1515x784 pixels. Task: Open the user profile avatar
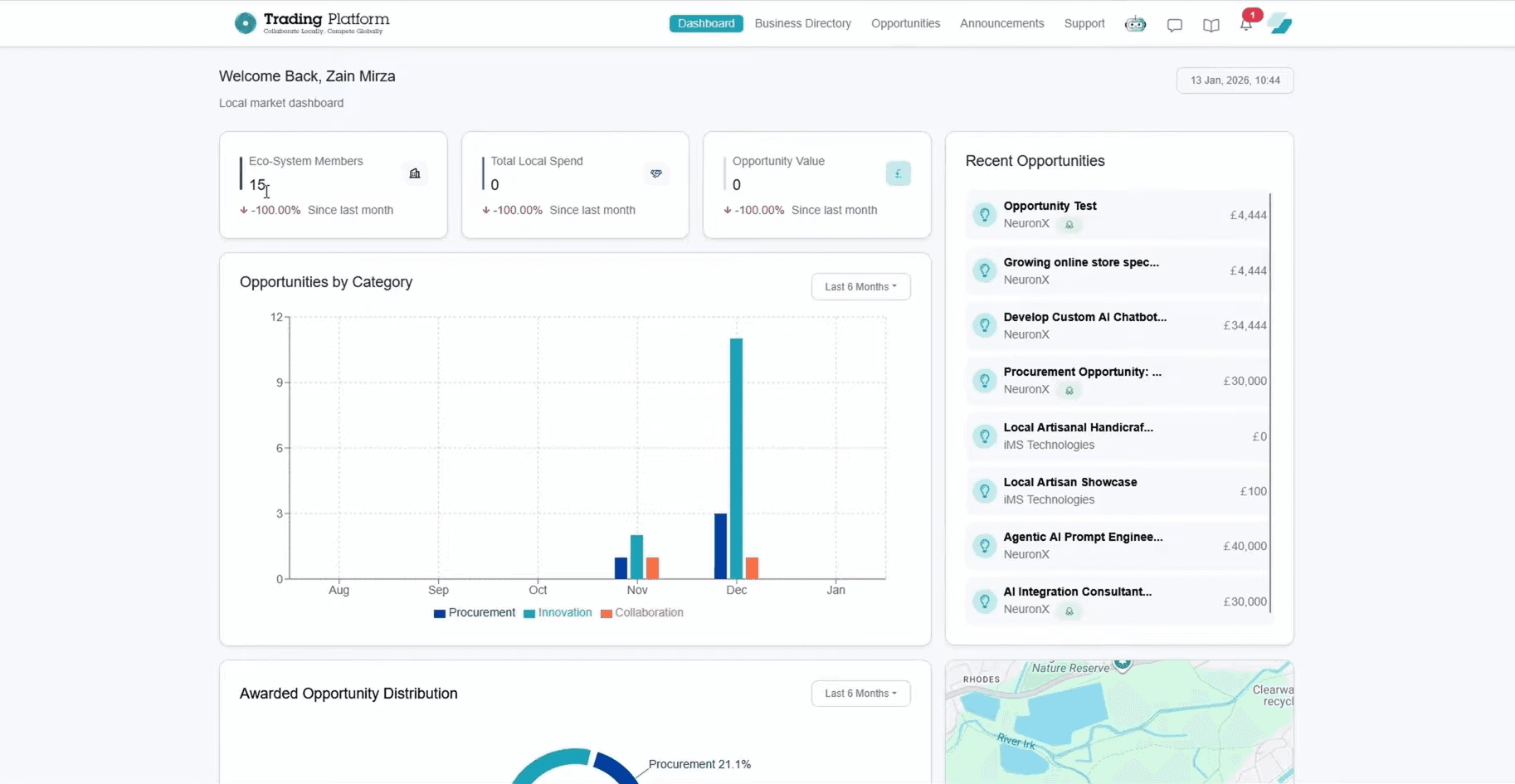coord(1280,24)
